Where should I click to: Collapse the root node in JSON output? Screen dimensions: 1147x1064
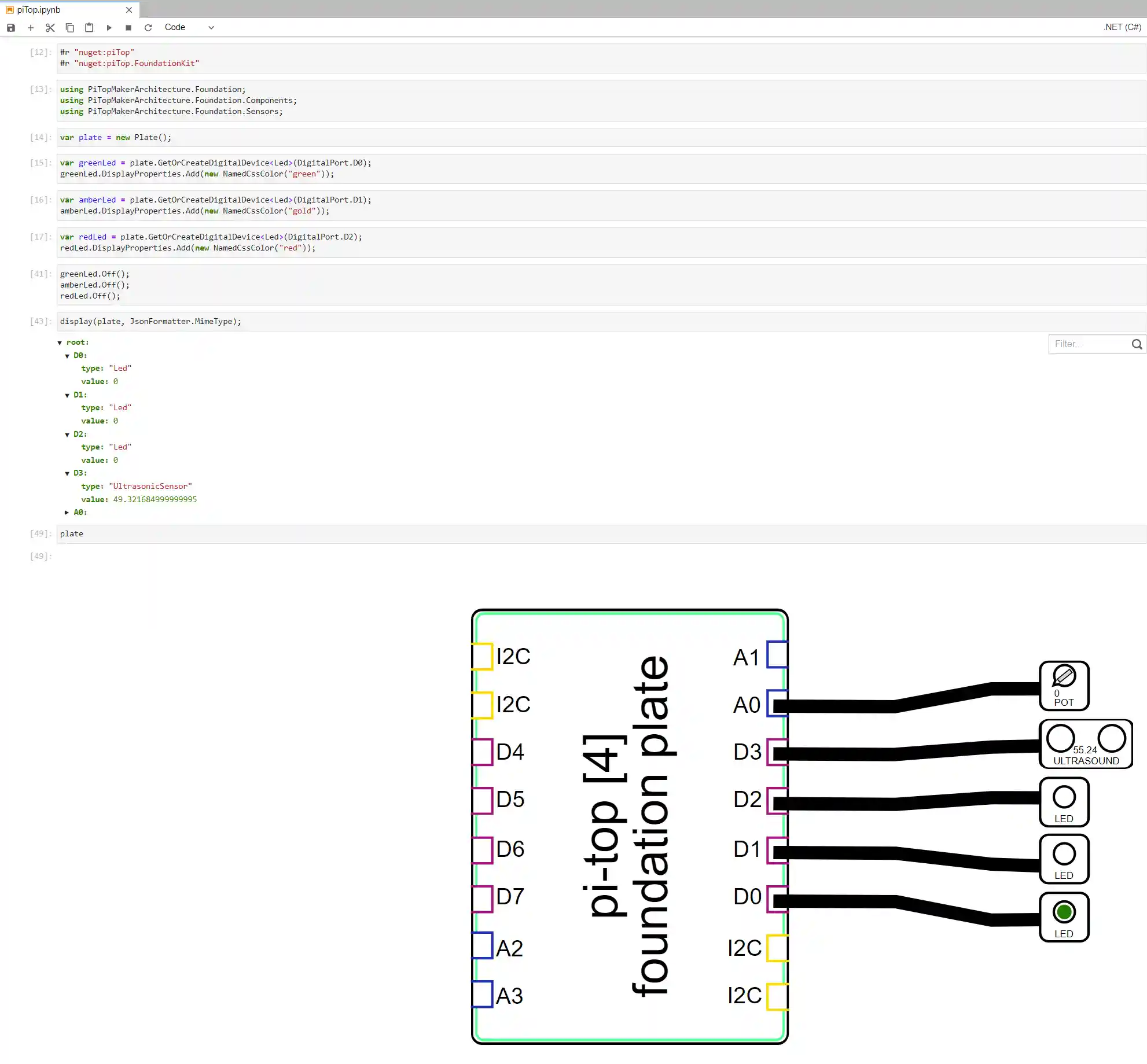pos(60,343)
